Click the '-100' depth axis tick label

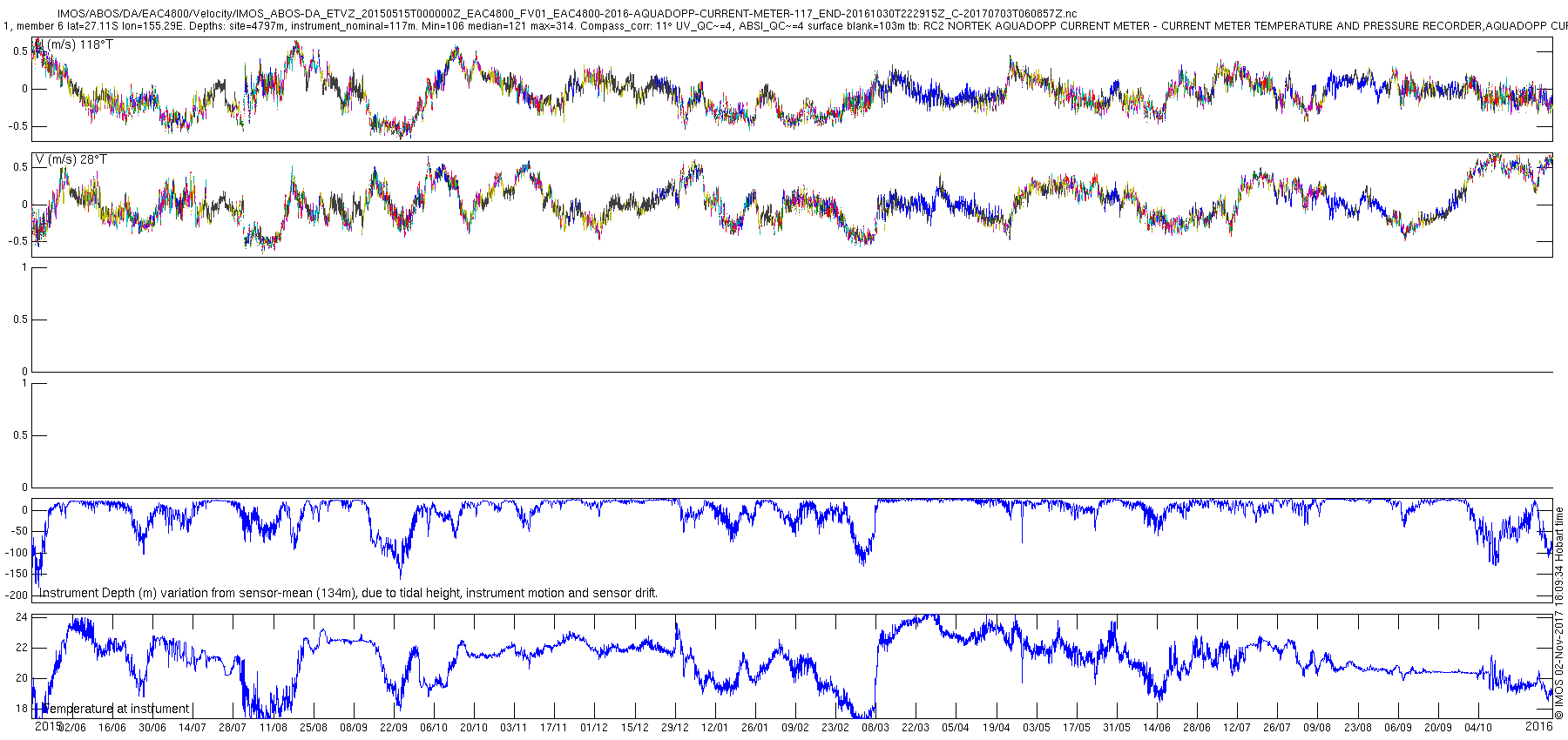tap(17, 553)
